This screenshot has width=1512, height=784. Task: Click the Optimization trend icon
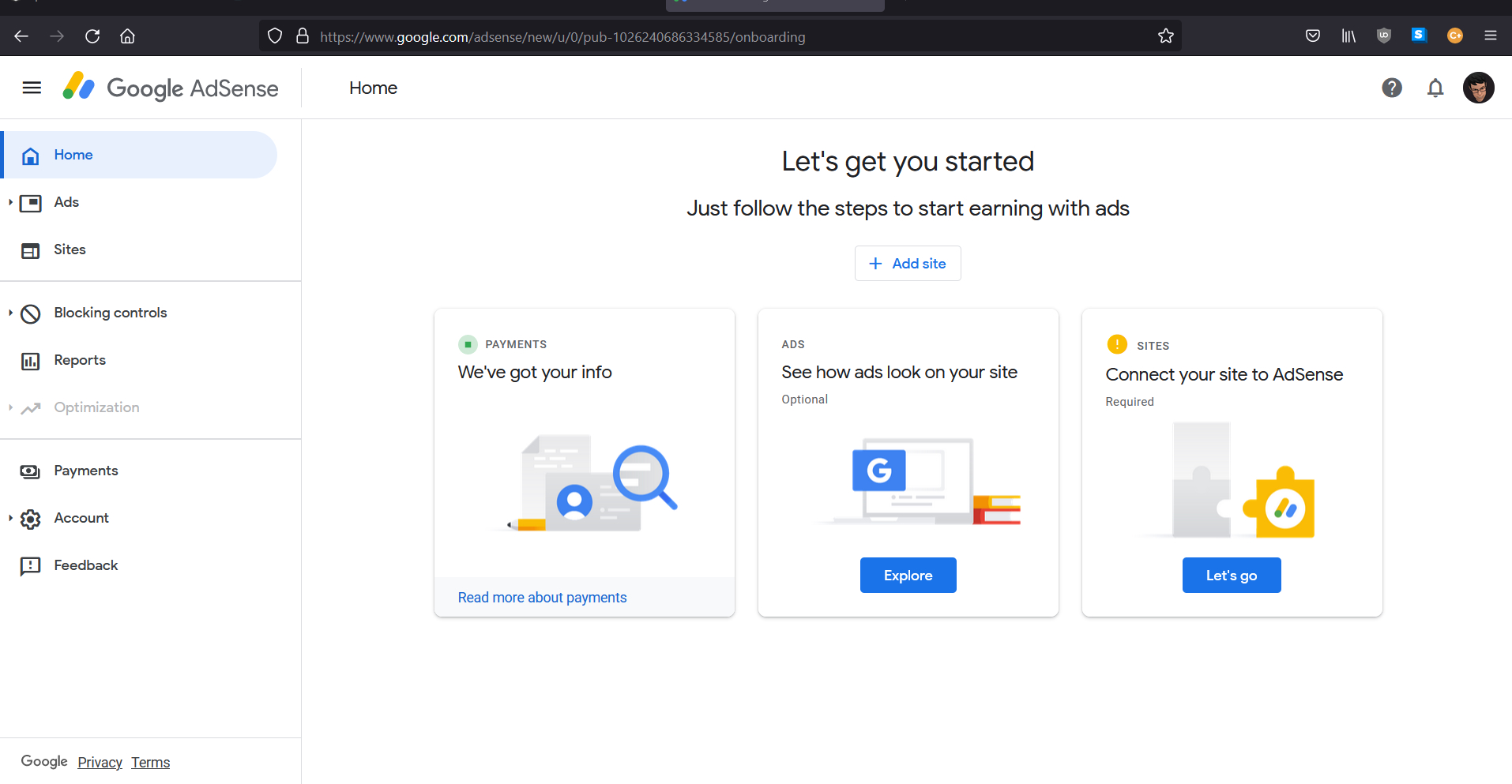pyautogui.click(x=31, y=408)
